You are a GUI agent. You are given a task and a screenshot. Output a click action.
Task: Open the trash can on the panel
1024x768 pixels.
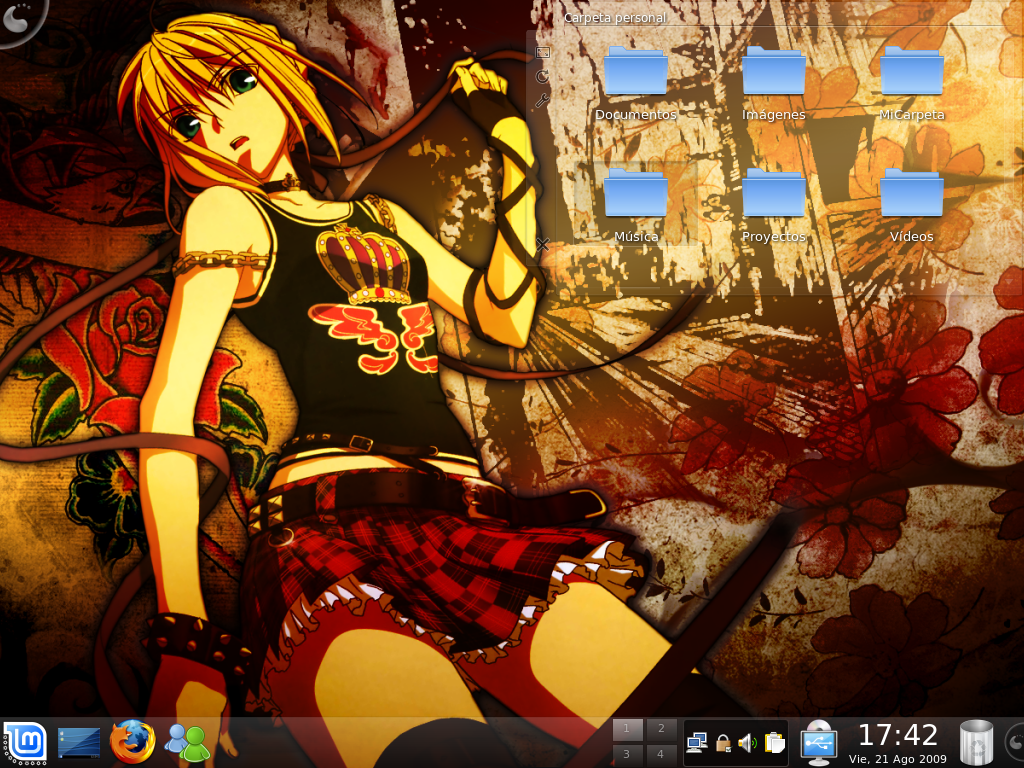click(976, 743)
